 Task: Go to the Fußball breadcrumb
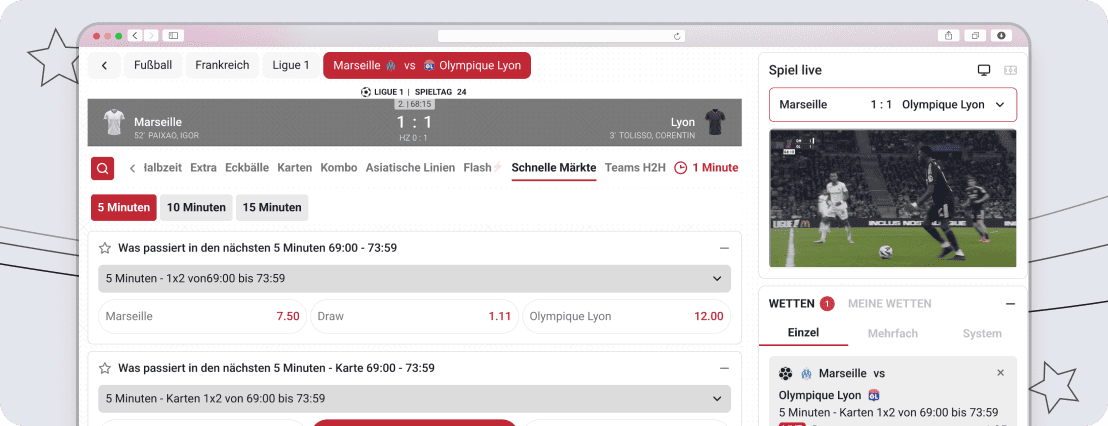(x=153, y=66)
